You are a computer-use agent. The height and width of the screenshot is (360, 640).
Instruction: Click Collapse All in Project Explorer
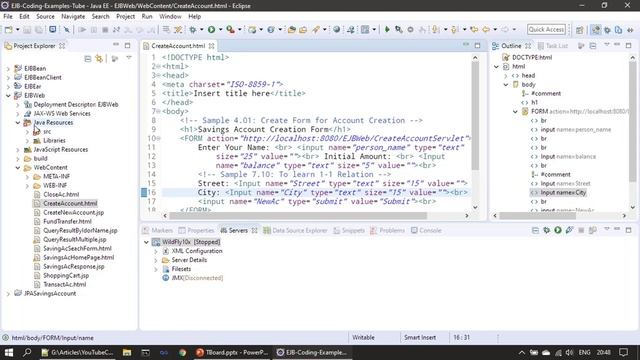coord(88,59)
